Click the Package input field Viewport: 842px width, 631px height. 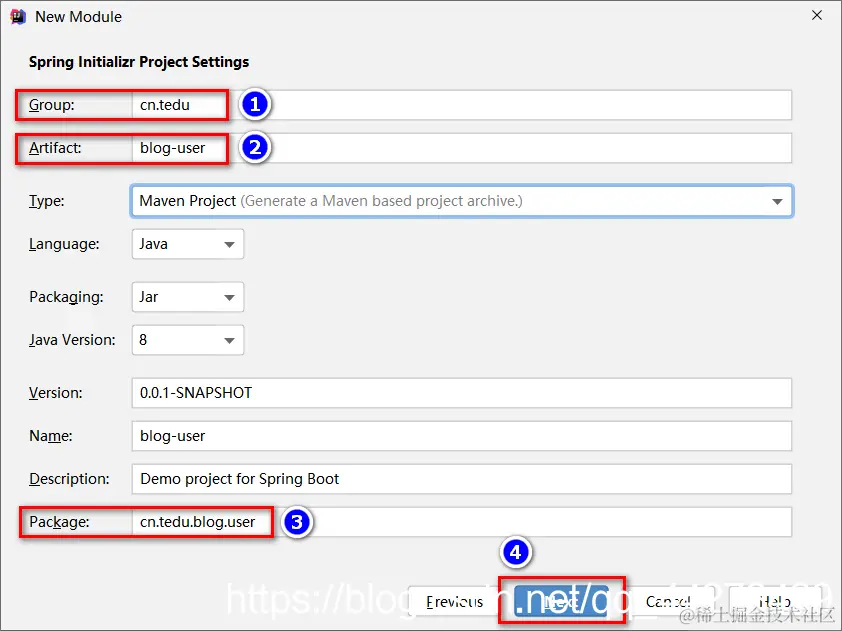click(x=461, y=521)
